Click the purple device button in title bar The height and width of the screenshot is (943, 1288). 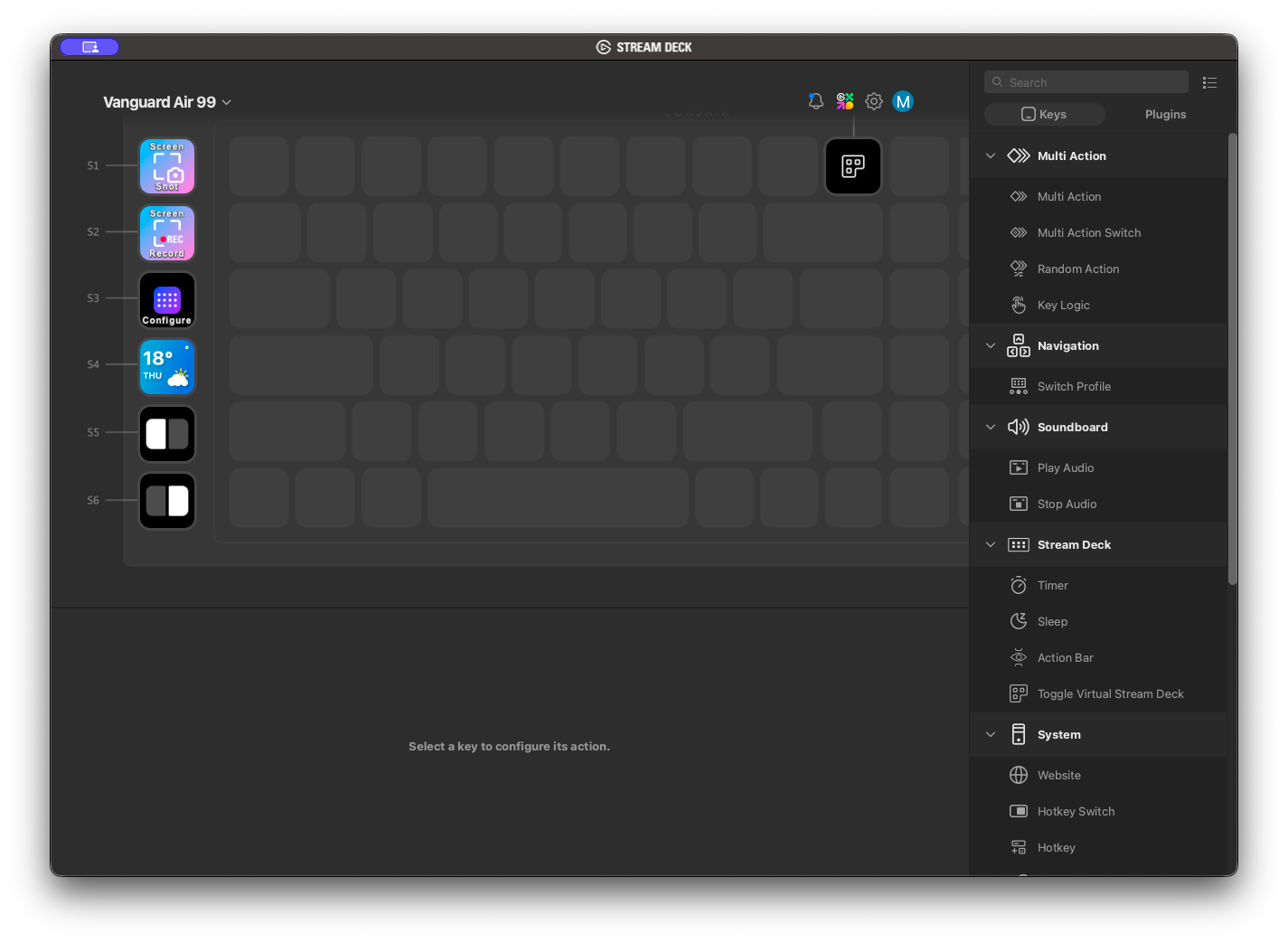(x=89, y=47)
